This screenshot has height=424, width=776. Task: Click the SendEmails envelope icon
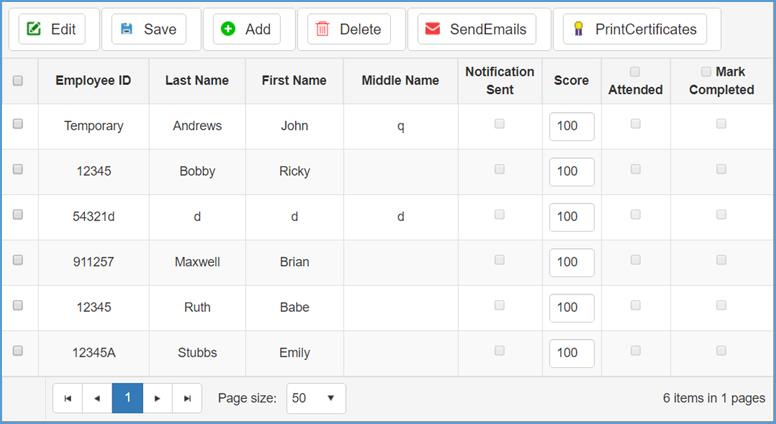pos(432,29)
